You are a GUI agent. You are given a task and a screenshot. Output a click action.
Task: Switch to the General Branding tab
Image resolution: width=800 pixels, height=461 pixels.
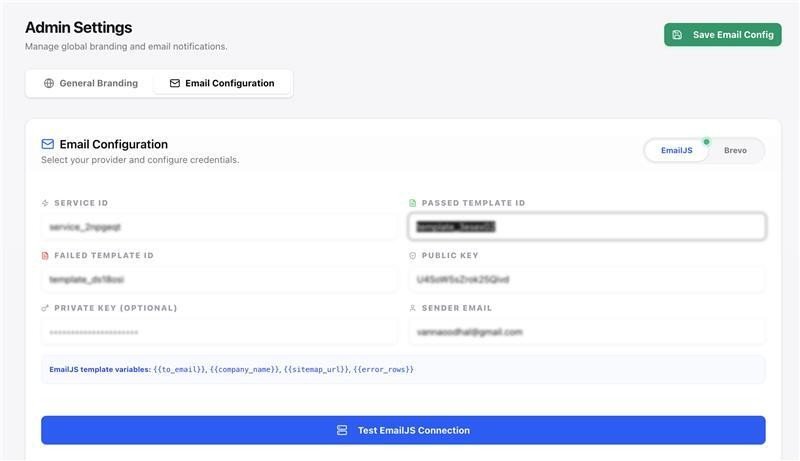click(x=91, y=83)
